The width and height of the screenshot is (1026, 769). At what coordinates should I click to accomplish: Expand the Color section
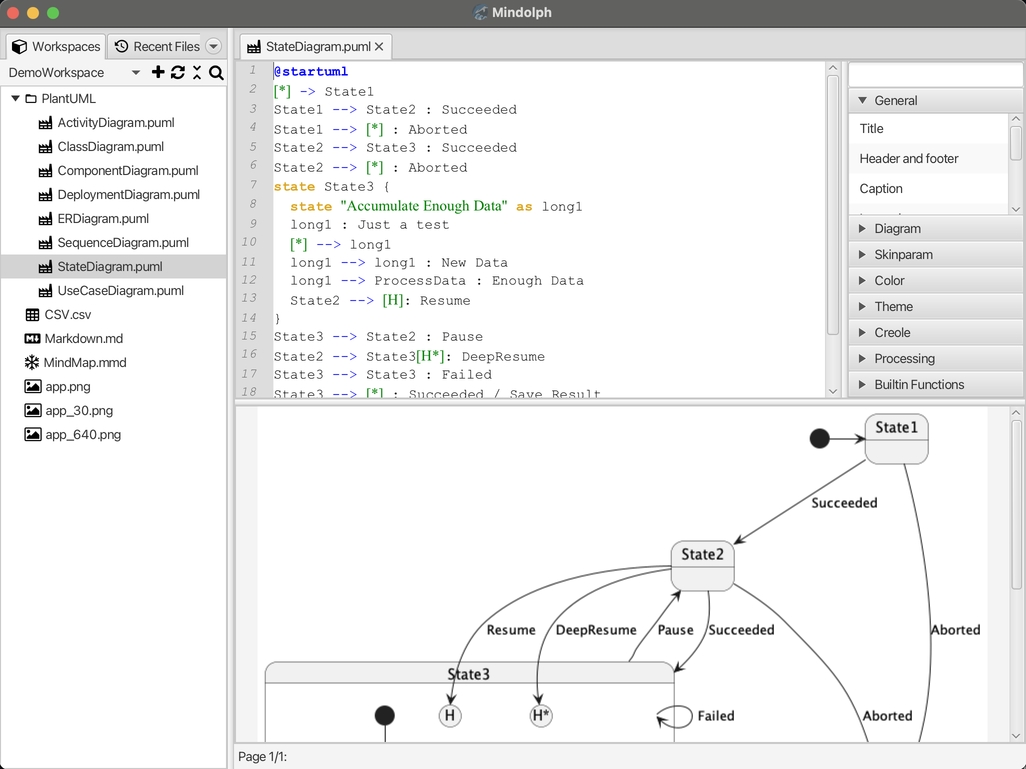coord(862,280)
